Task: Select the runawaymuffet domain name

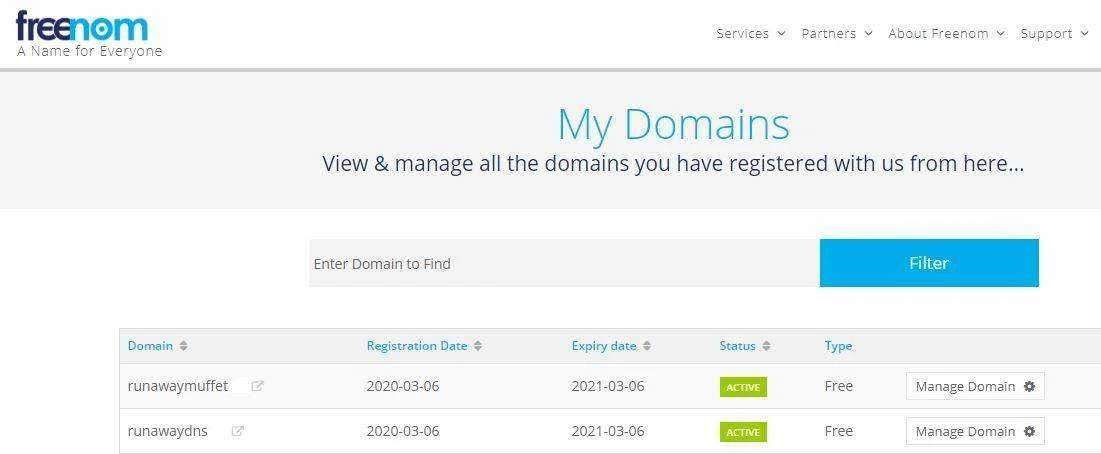Action: point(178,386)
